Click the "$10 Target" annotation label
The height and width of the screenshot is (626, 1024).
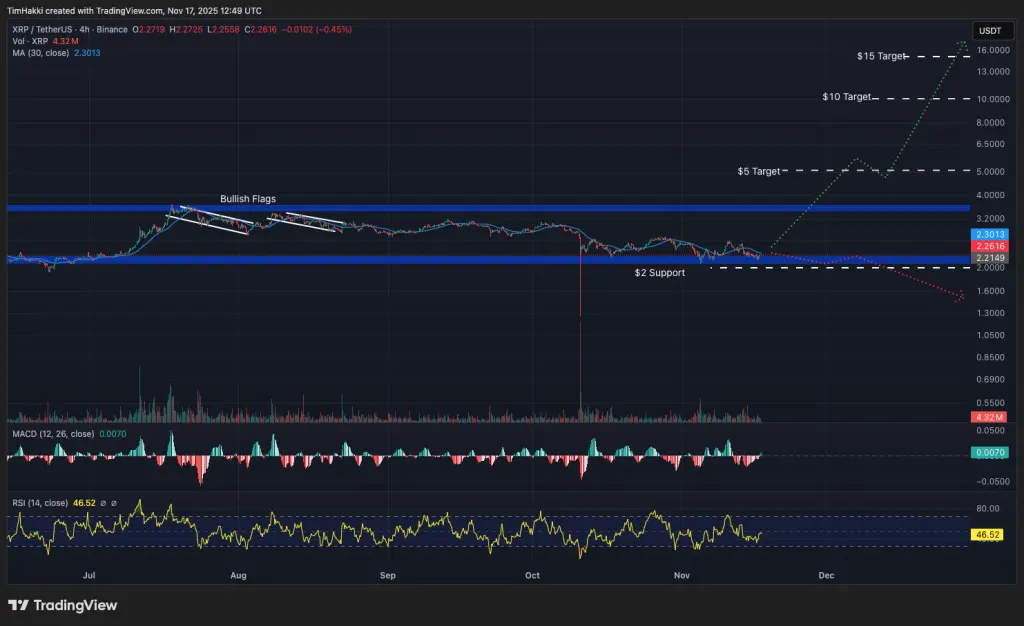click(846, 97)
